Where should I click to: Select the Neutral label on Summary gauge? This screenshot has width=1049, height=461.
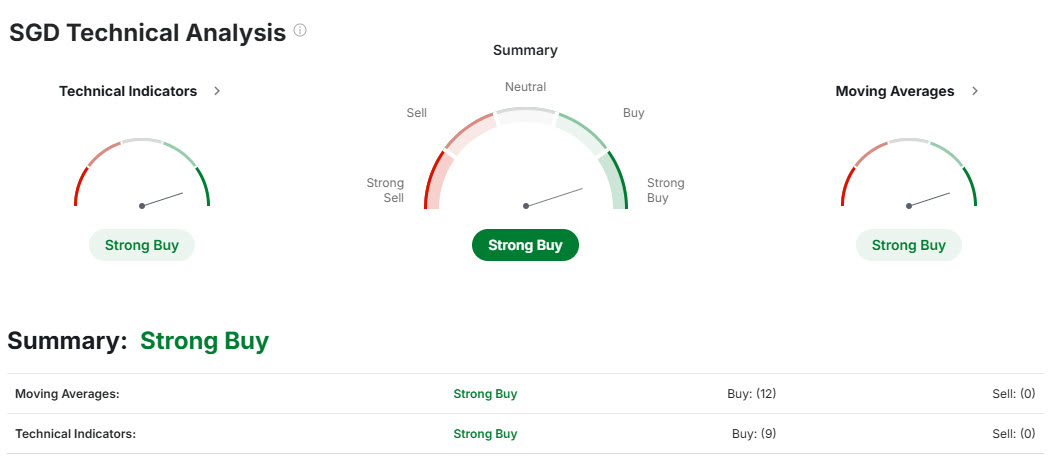point(525,87)
